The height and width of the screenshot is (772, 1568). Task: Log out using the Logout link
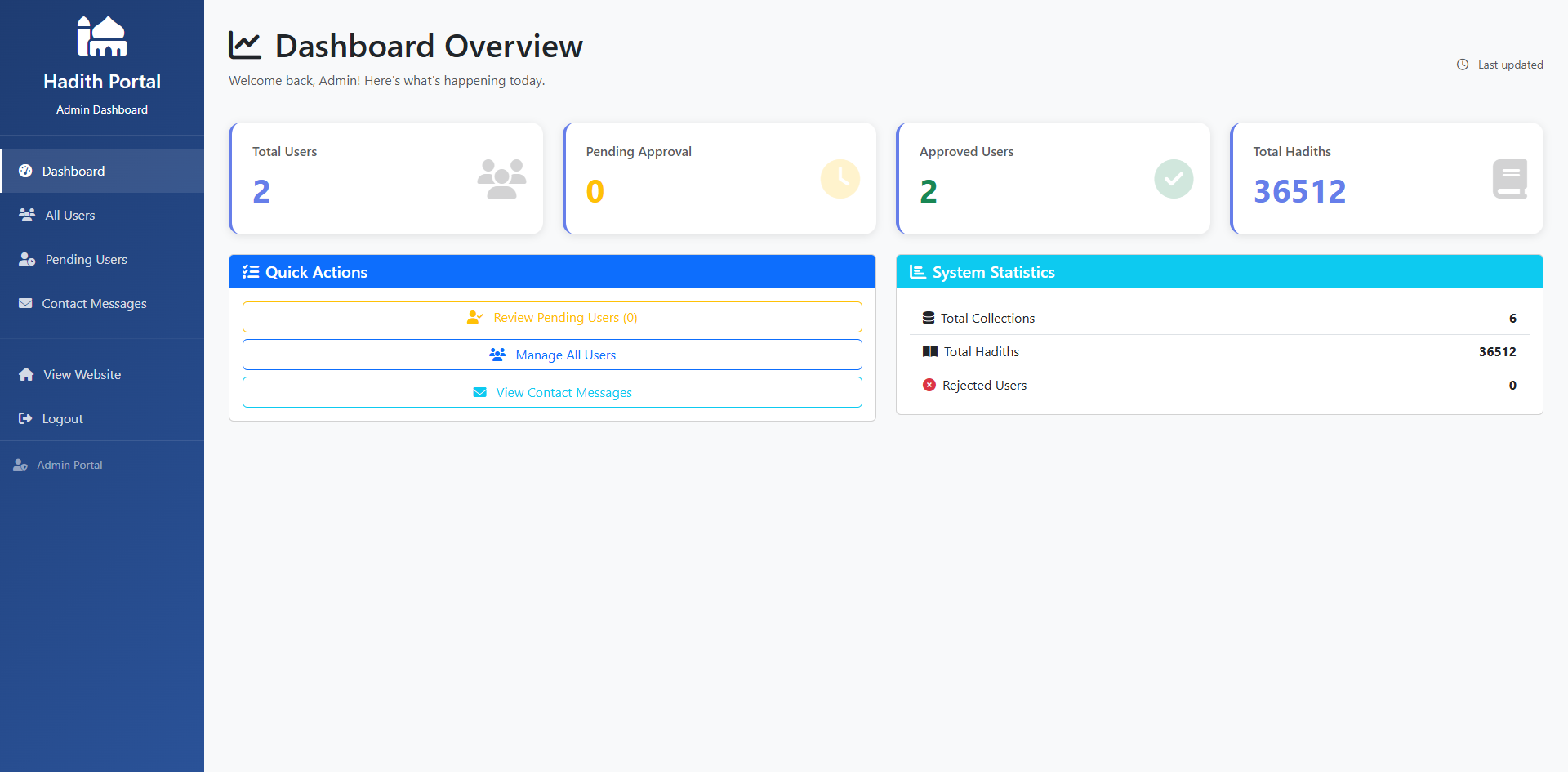tap(62, 418)
